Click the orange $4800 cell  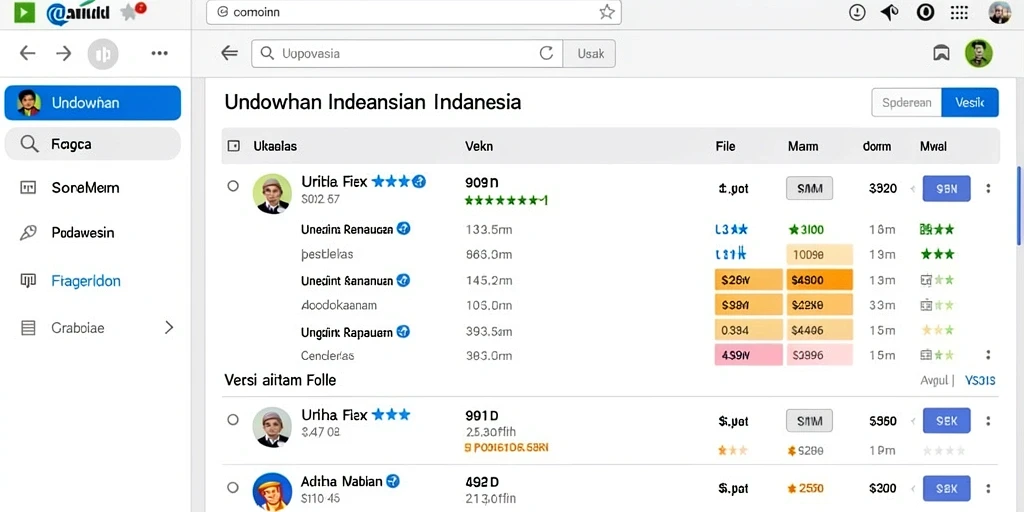tap(820, 280)
